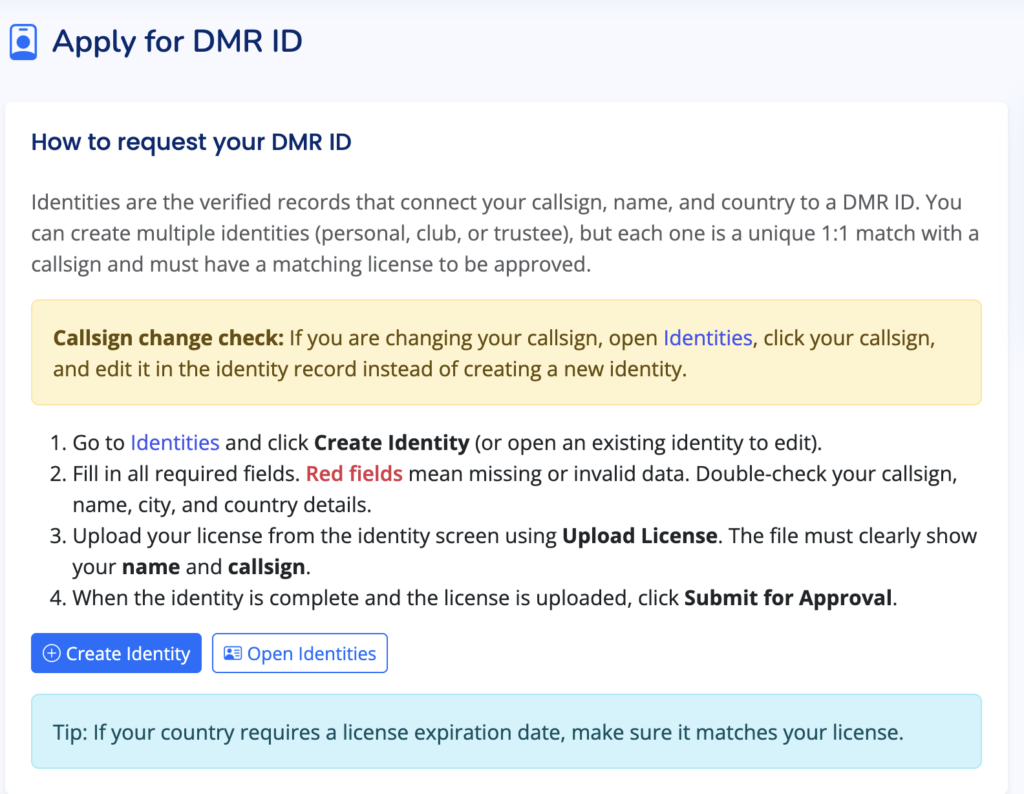Click the ID badge icon beside the page title
1024x794 pixels.
click(23, 42)
